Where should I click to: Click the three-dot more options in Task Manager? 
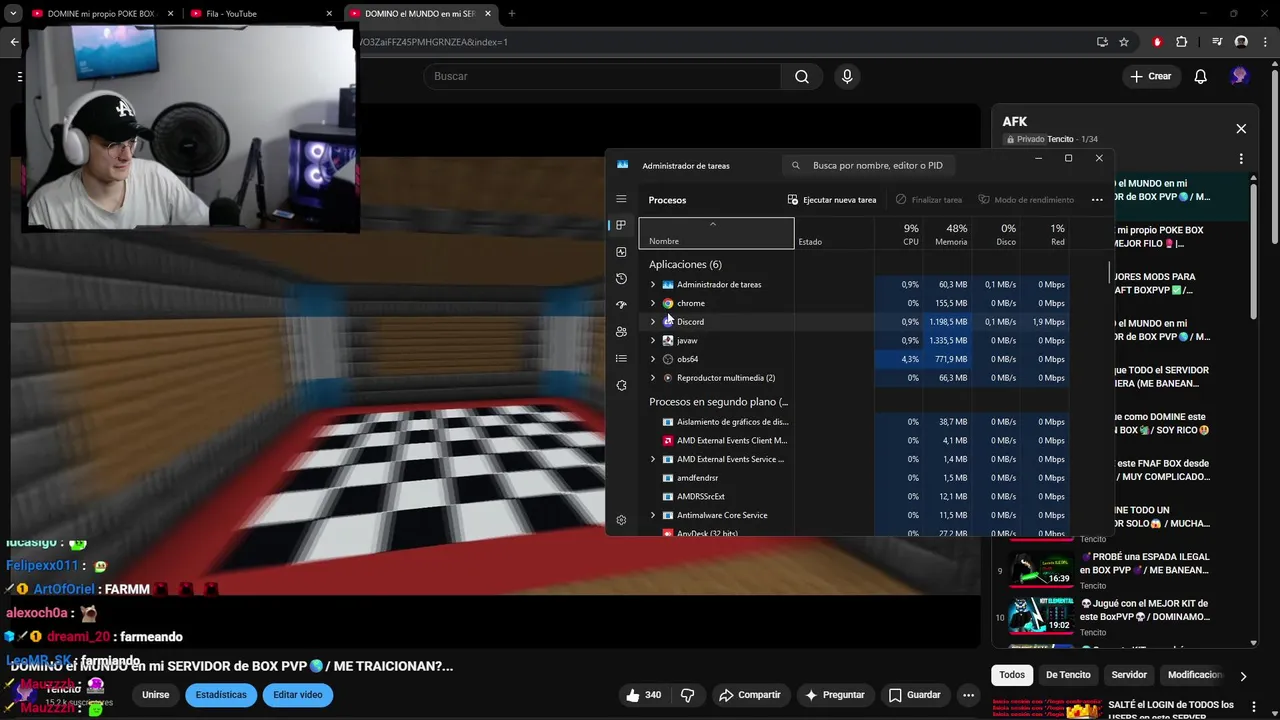tap(1097, 200)
